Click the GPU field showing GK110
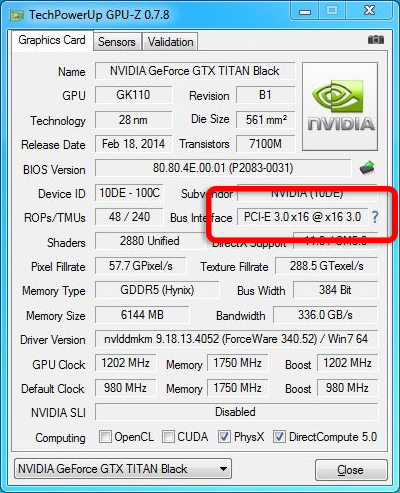This screenshot has height=493, width=400. [x=134, y=95]
